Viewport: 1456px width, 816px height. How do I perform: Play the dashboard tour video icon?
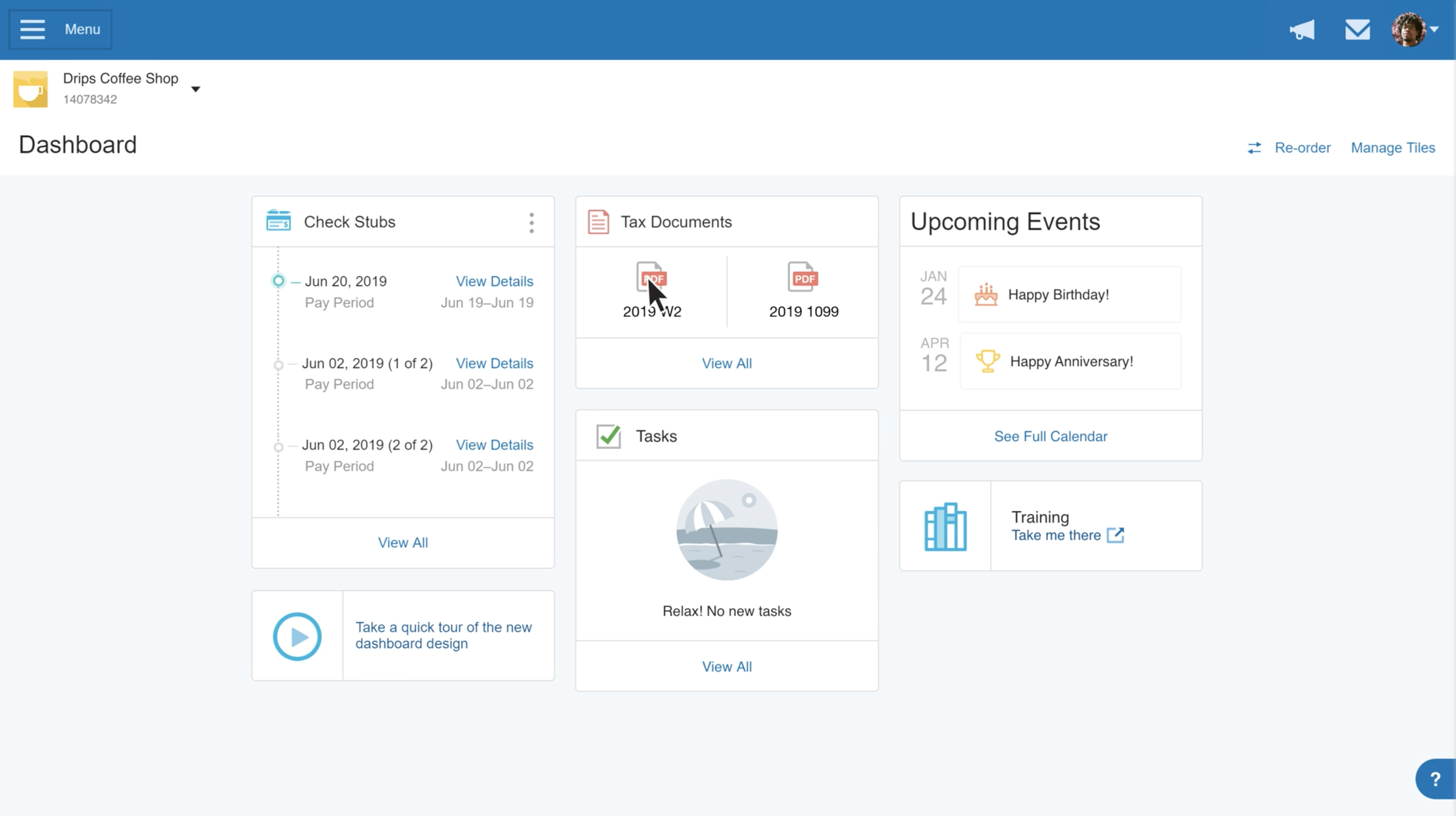click(x=297, y=636)
